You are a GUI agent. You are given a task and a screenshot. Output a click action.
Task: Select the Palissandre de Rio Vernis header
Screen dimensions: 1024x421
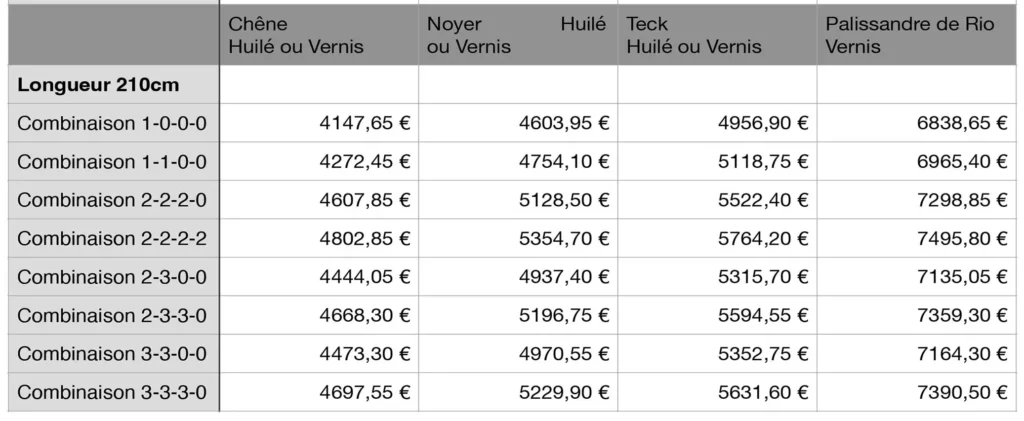(917, 35)
